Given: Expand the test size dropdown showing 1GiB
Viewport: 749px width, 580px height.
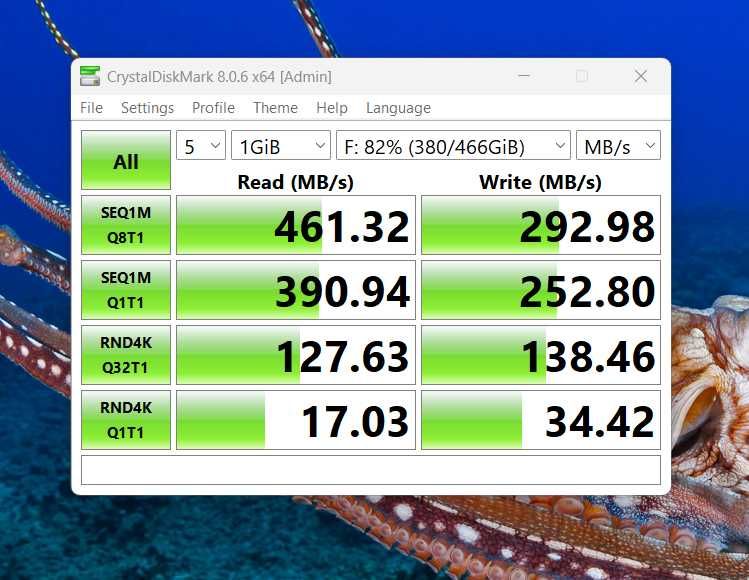Looking at the screenshot, I should [281, 145].
